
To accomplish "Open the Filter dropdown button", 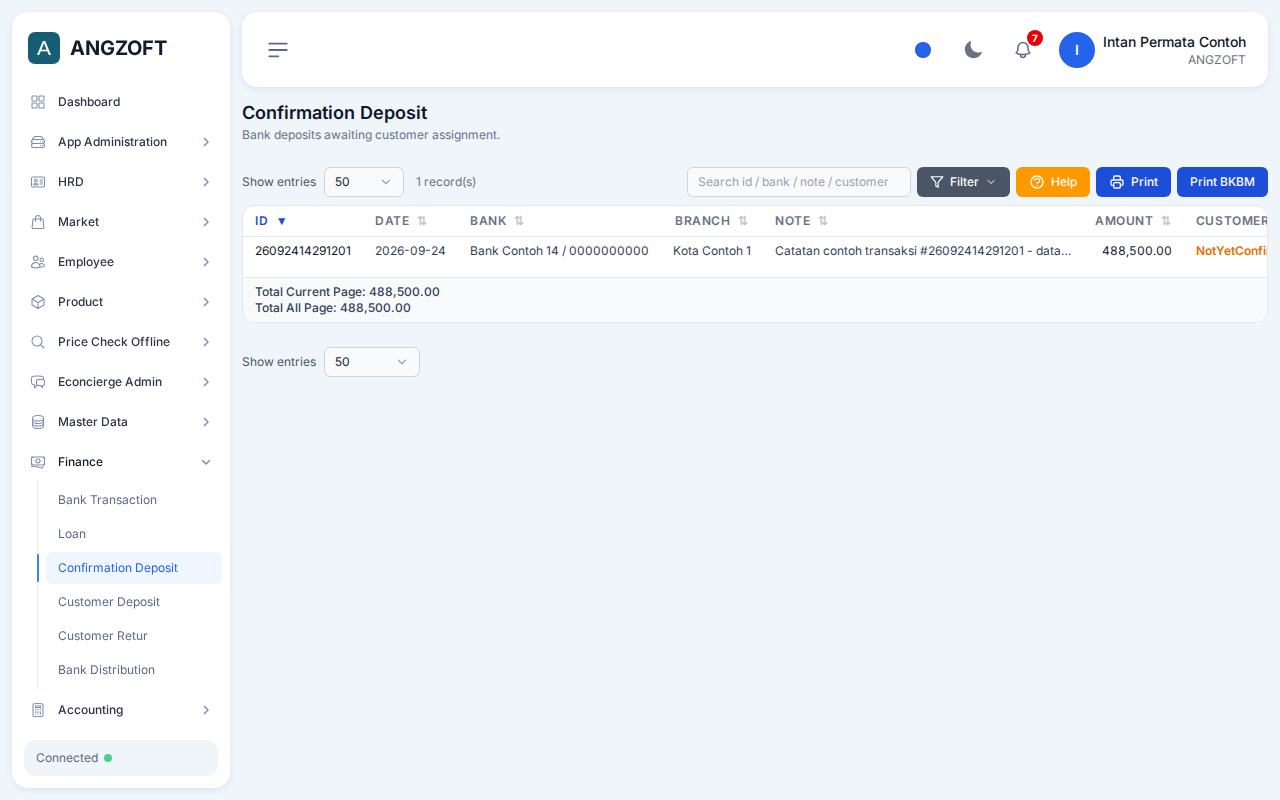I will pos(963,182).
